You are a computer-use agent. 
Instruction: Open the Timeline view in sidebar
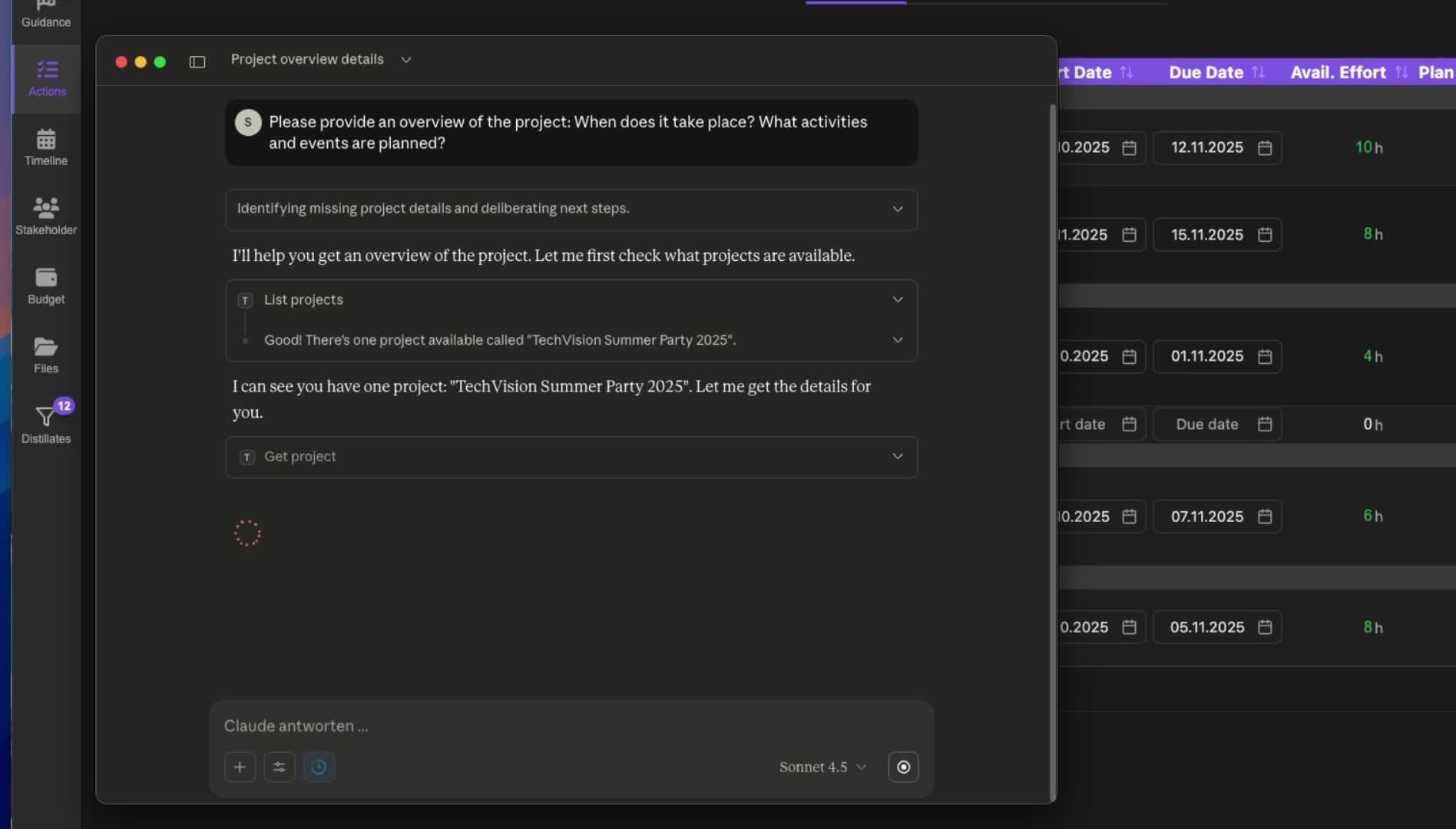[x=46, y=147]
